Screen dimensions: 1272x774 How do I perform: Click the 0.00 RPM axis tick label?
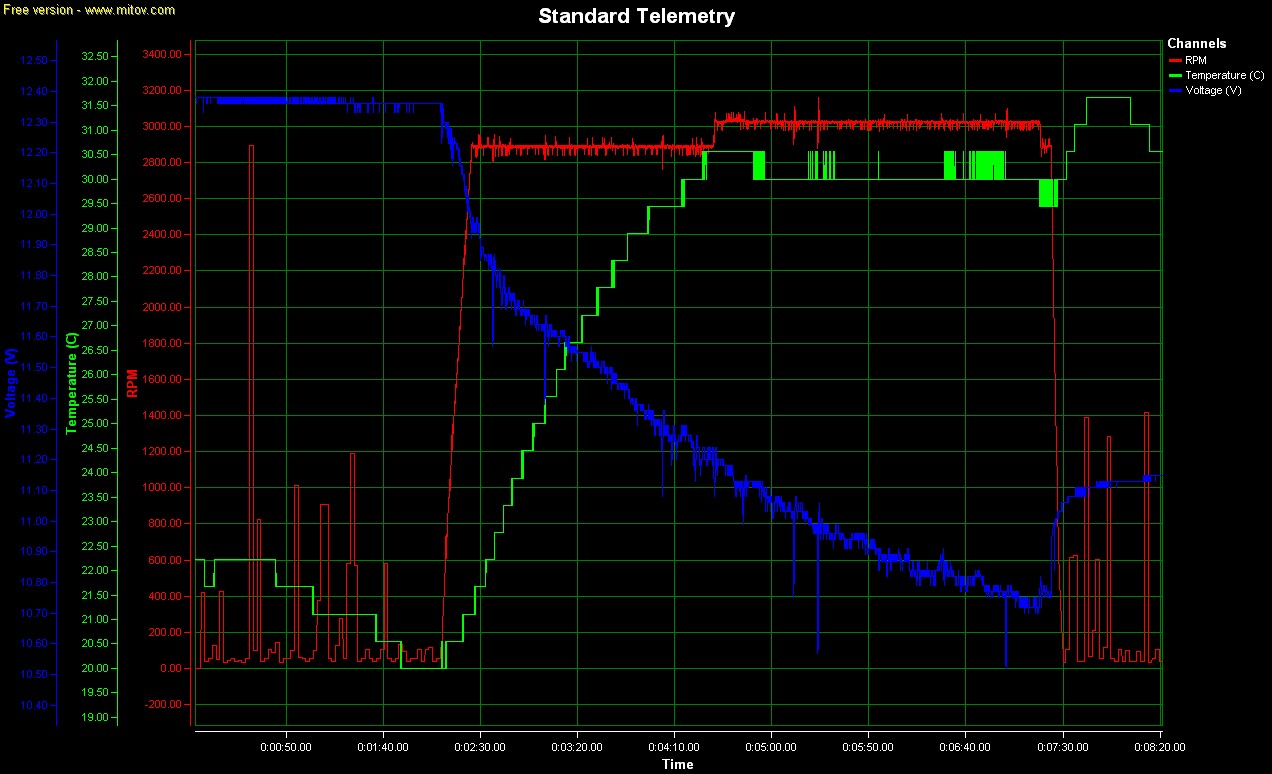[170, 668]
